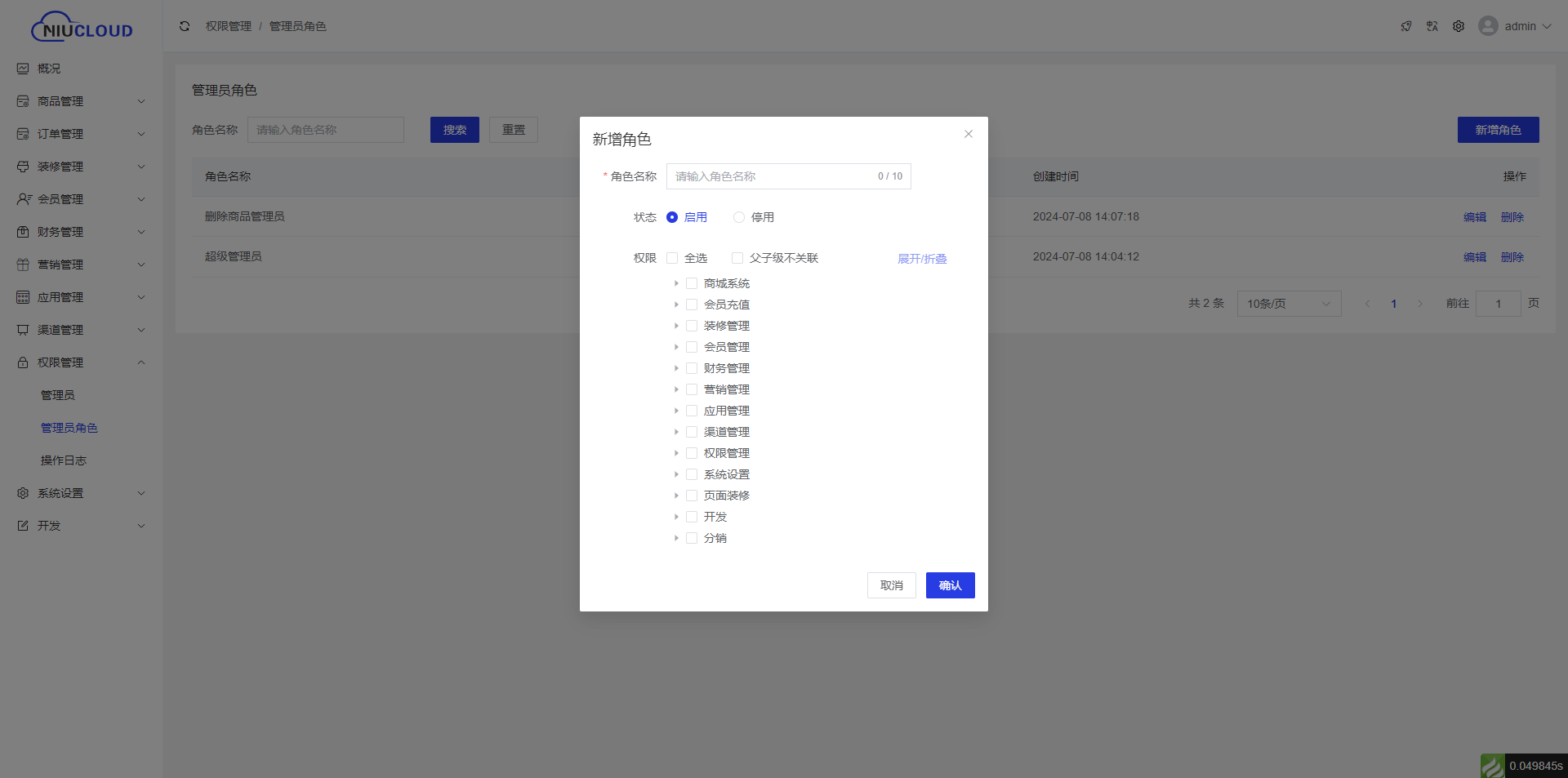Open the 10条/页 page size dropdown

tap(1289, 304)
